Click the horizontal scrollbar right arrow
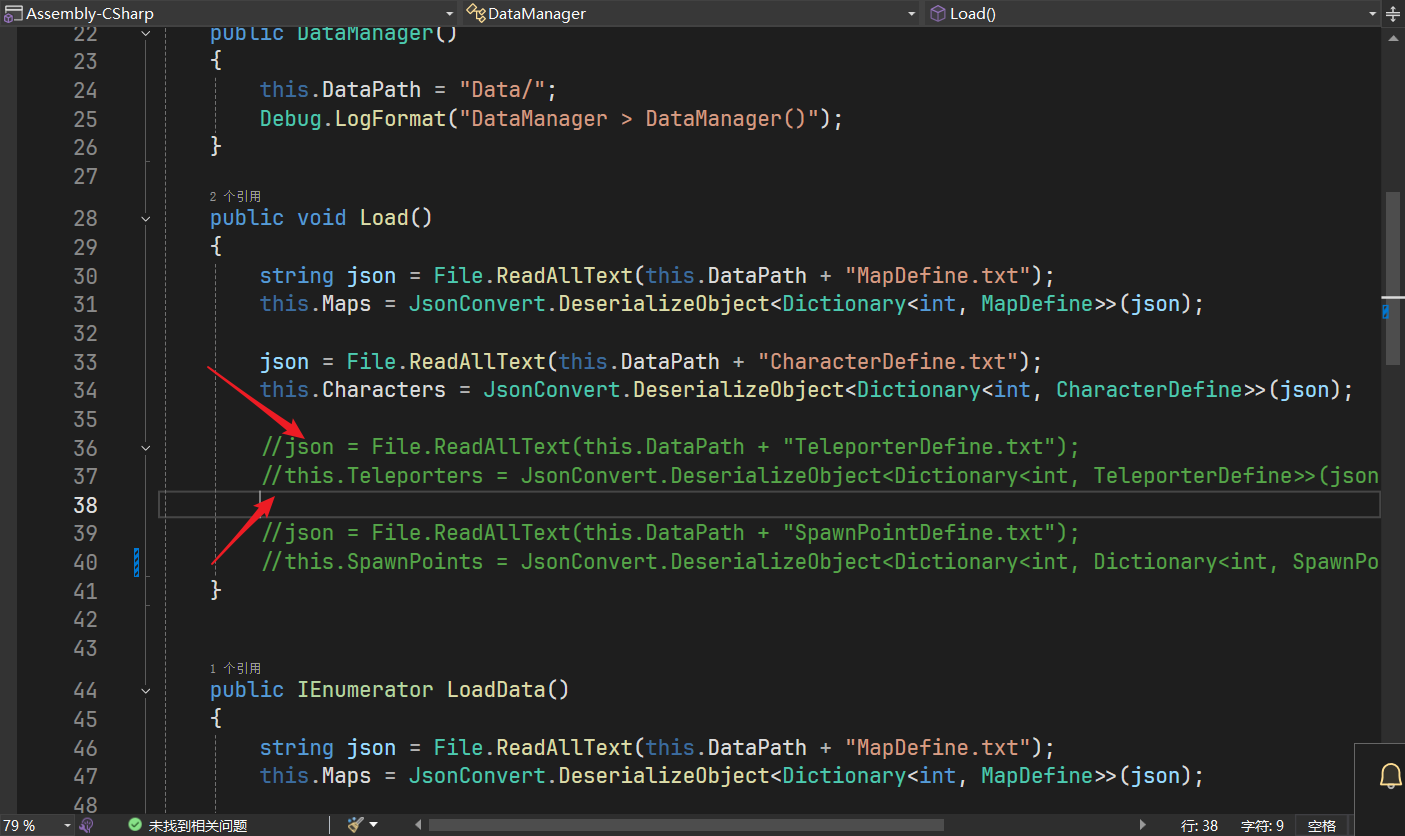 coord(1144,825)
